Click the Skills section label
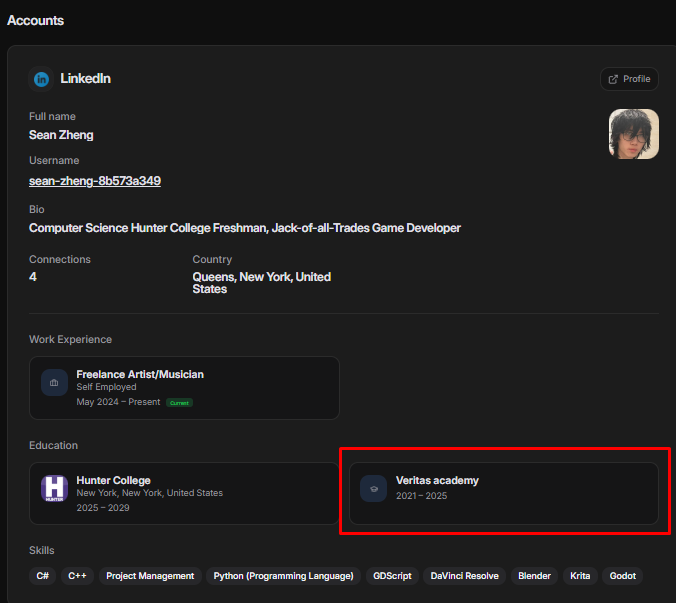Screen dimensions: 676x603 coord(41,550)
